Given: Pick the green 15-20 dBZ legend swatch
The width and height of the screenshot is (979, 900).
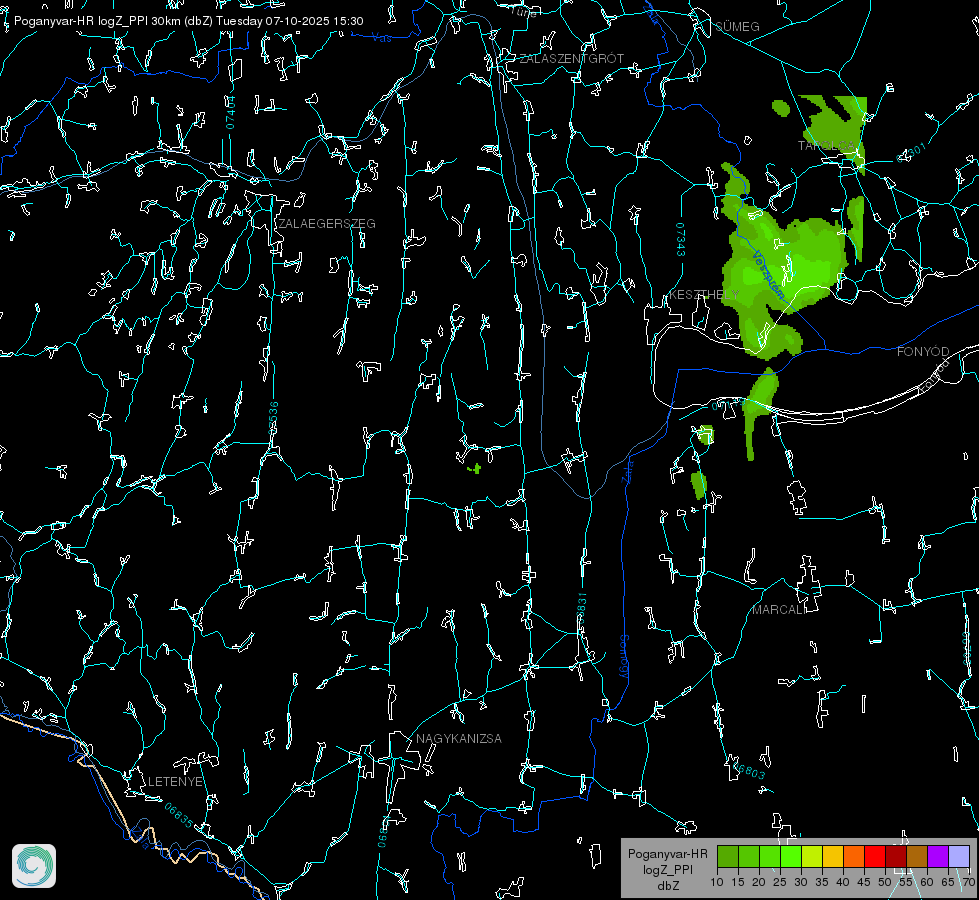Looking at the screenshot, I should (749, 856).
